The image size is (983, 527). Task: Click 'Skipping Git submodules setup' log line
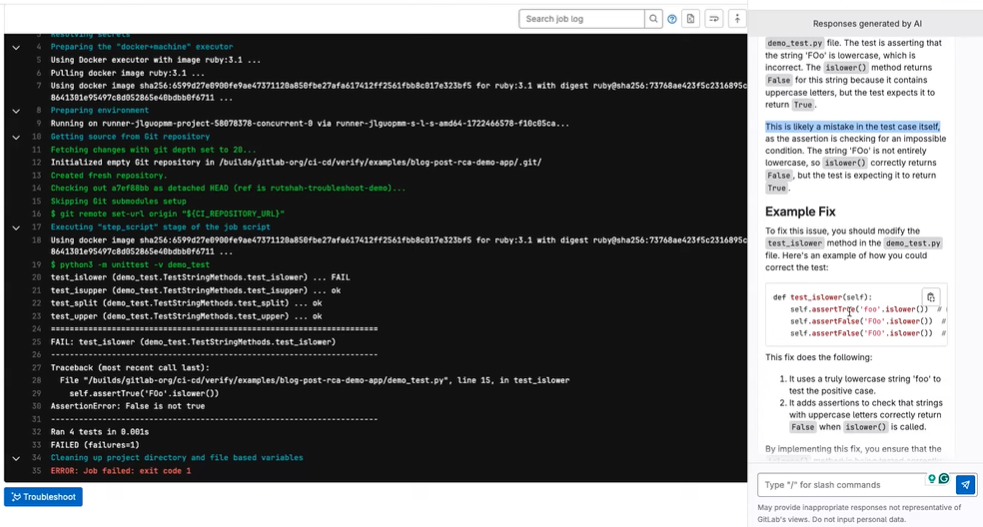click(x=118, y=201)
